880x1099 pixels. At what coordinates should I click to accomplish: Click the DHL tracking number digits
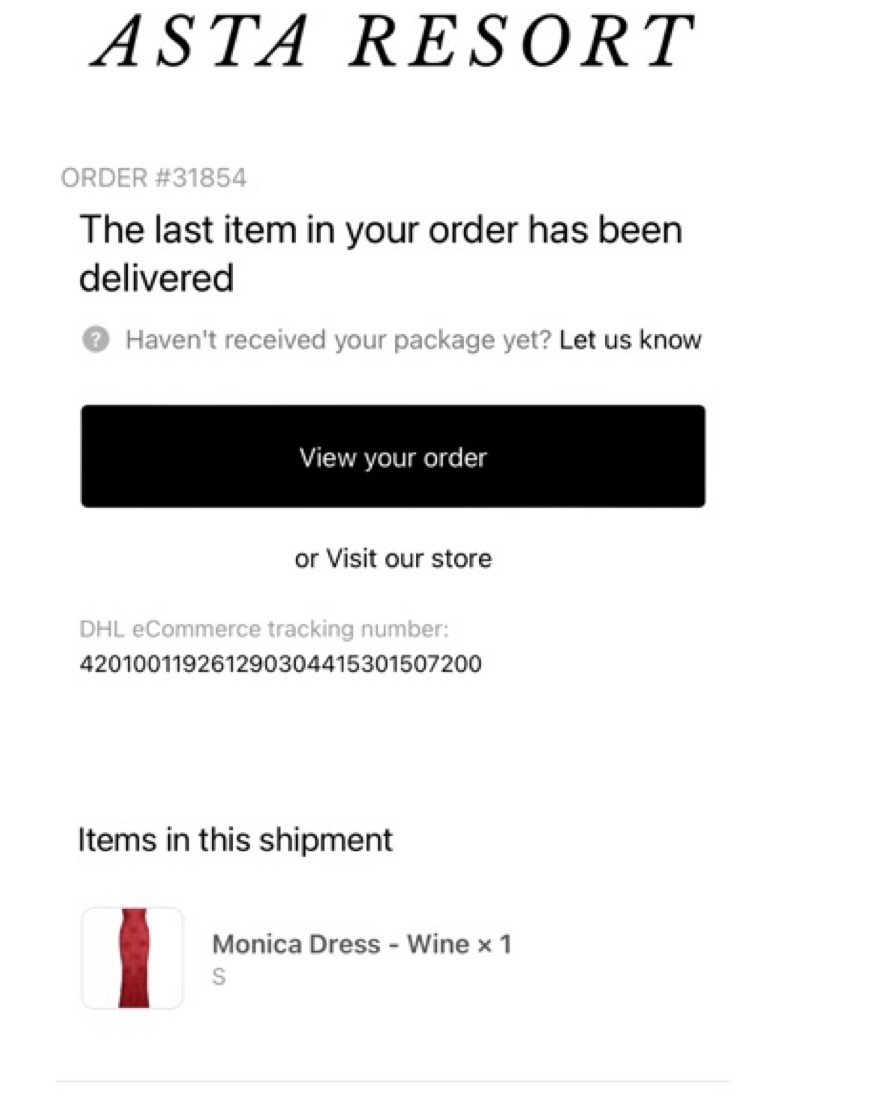tap(280, 664)
